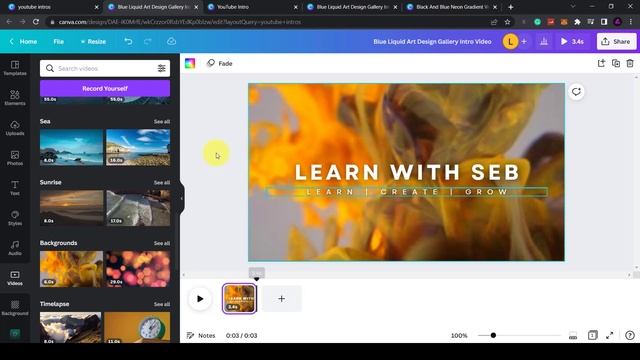The height and width of the screenshot is (360, 640).
Task: Click the undo arrow icon
Action: 128,41
